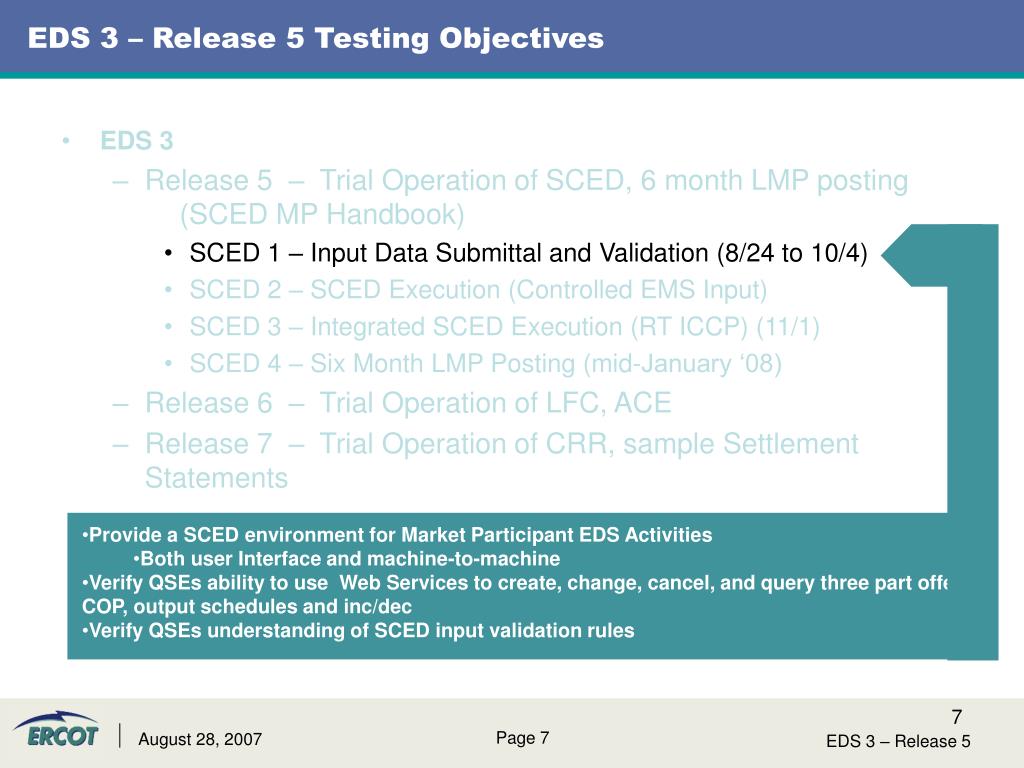
Task: Click '(SCED MP Handbook)' text
Action: (x=322, y=214)
